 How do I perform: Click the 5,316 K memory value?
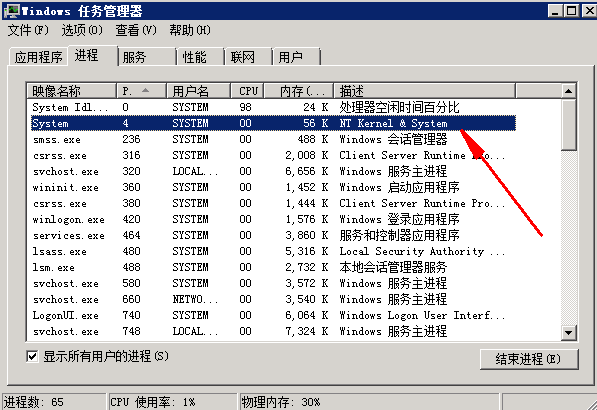pyautogui.click(x=307, y=251)
